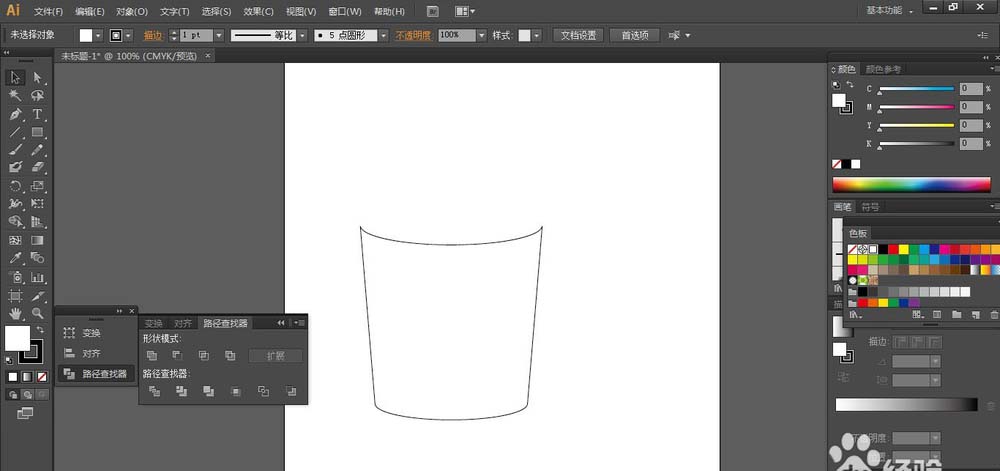The height and width of the screenshot is (471, 1000).
Task: Switch to the 符号 tab
Action: (871, 207)
